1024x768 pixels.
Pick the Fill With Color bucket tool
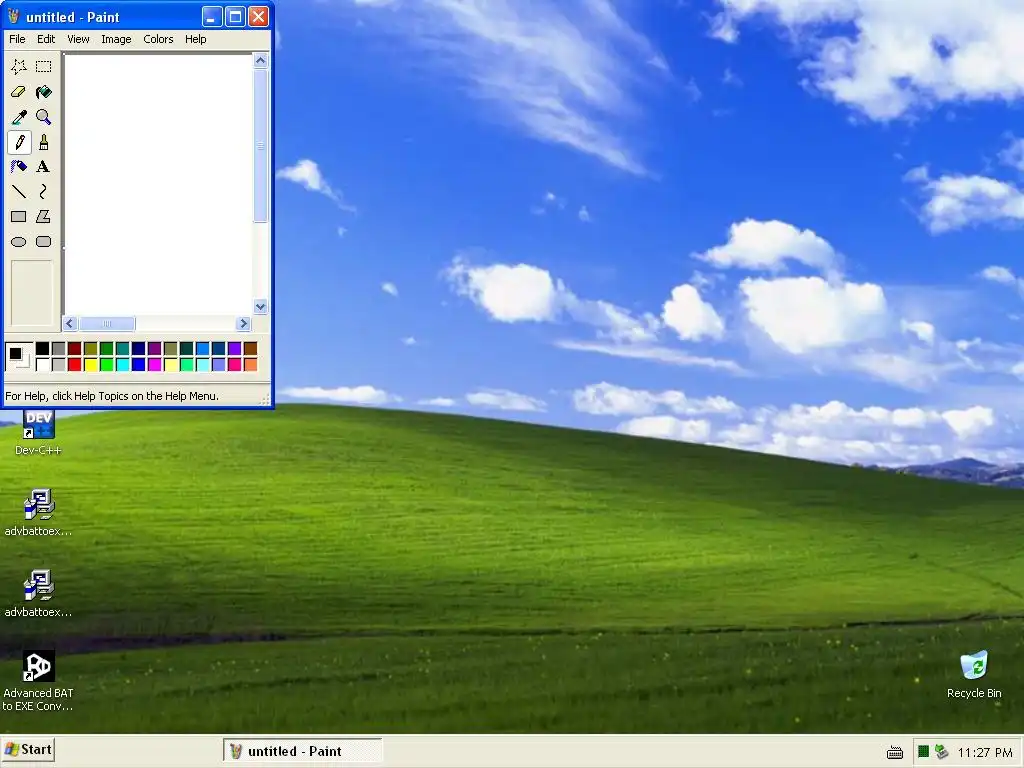pyautogui.click(x=44, y=92)
